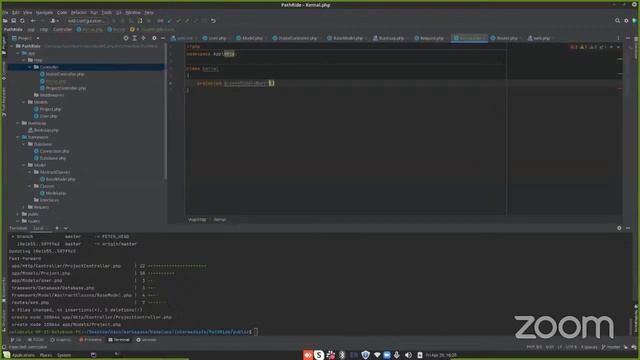Open Search Everywhere magnifier icon
This screenshot has height=360, width=640.
(617, 20)
